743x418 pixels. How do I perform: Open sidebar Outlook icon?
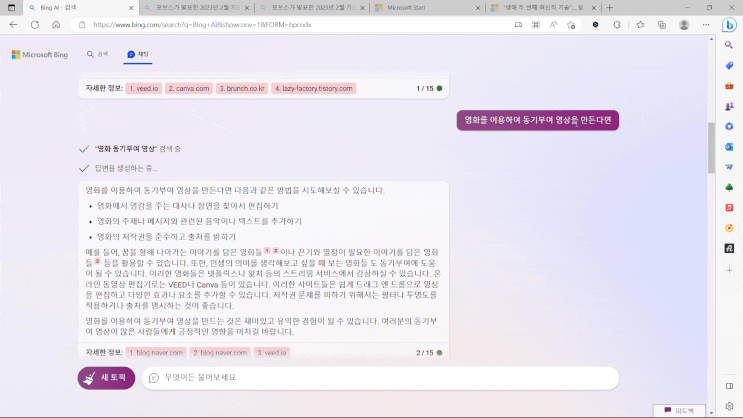pos(729,147)
